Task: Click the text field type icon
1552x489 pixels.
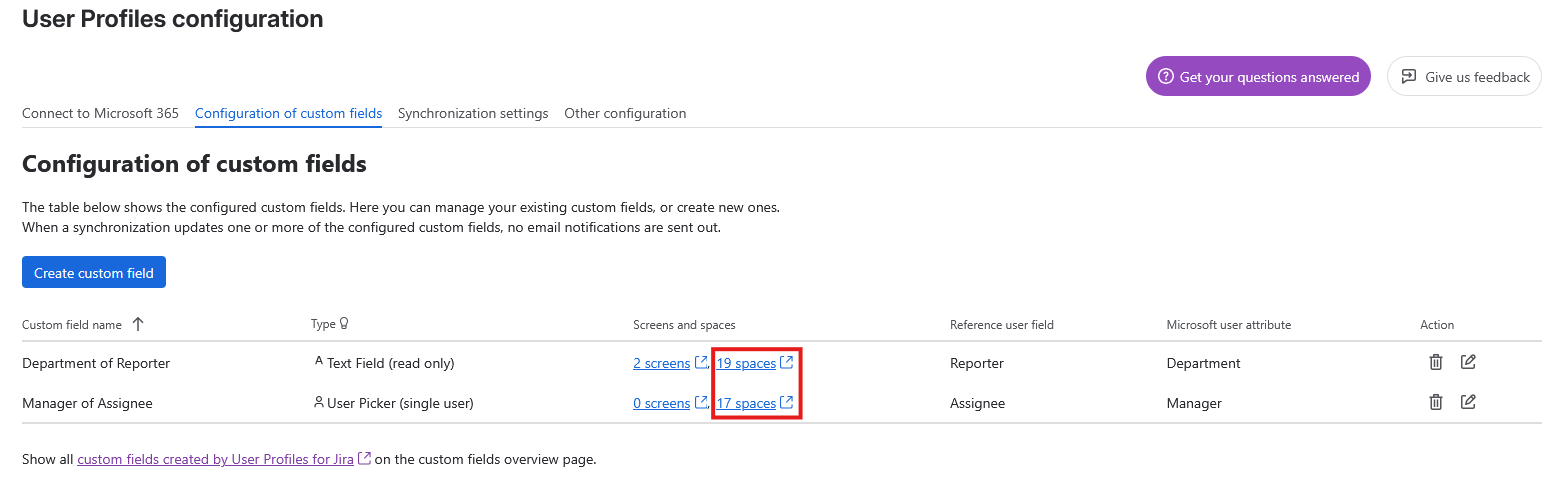Action: 318,362
